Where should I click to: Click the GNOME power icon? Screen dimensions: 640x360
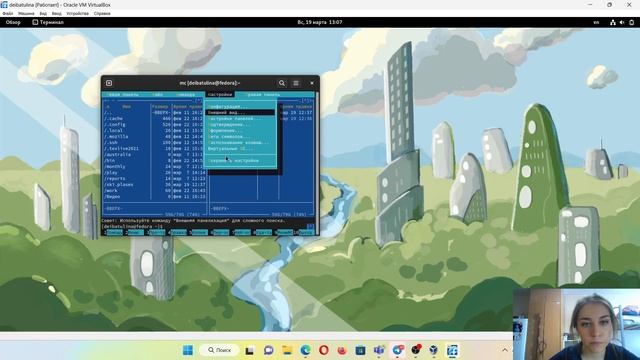pyautogui.click(x=631, y=22)
